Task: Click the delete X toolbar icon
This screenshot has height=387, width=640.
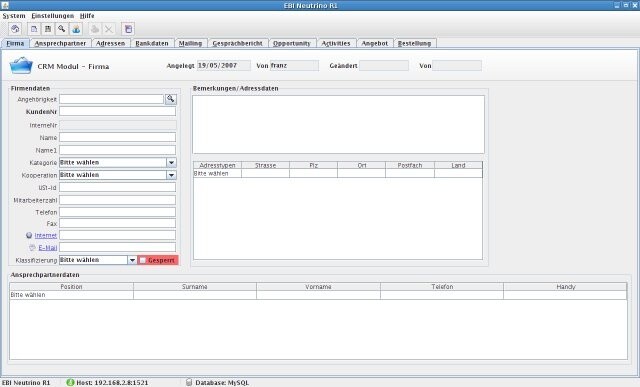Action: coord(109,29)
